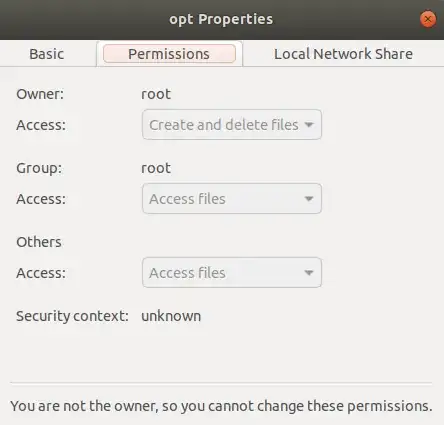Open the 'Create and delete files' dropdown
The width and height of the screenshot is (444, 425).
(232, 125)
